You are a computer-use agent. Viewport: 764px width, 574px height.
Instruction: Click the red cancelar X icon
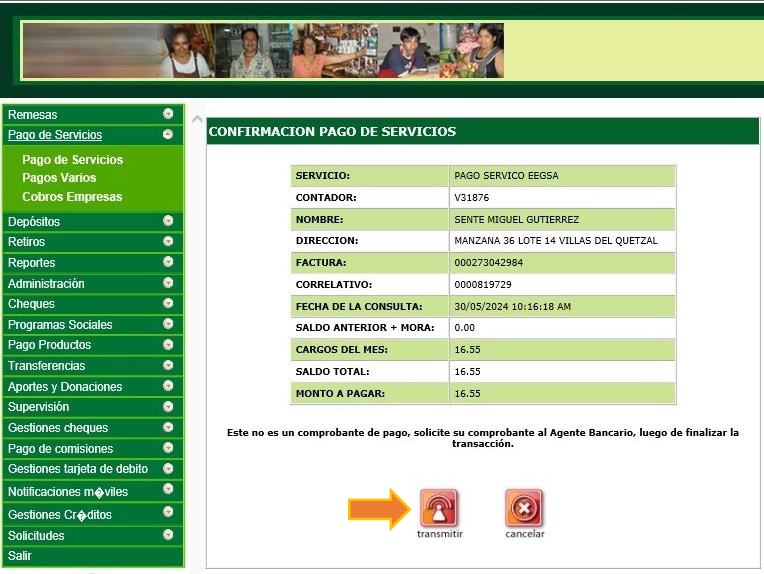pyautogui.click(x=524, y=509)
